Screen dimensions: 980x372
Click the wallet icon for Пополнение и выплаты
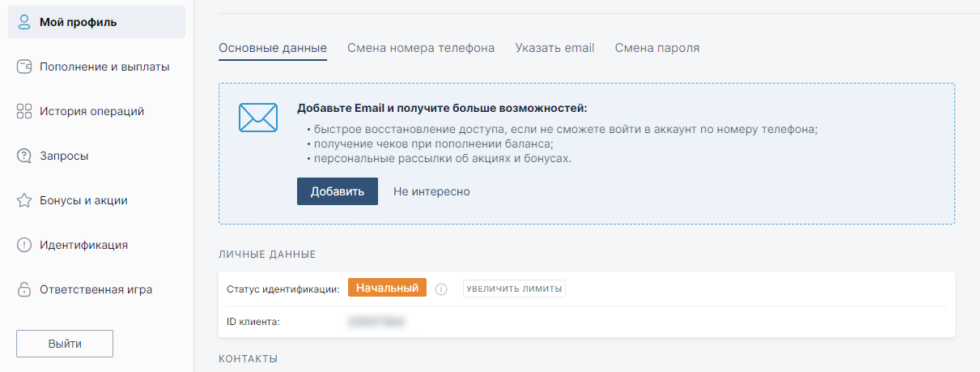(x=24, y=67)
